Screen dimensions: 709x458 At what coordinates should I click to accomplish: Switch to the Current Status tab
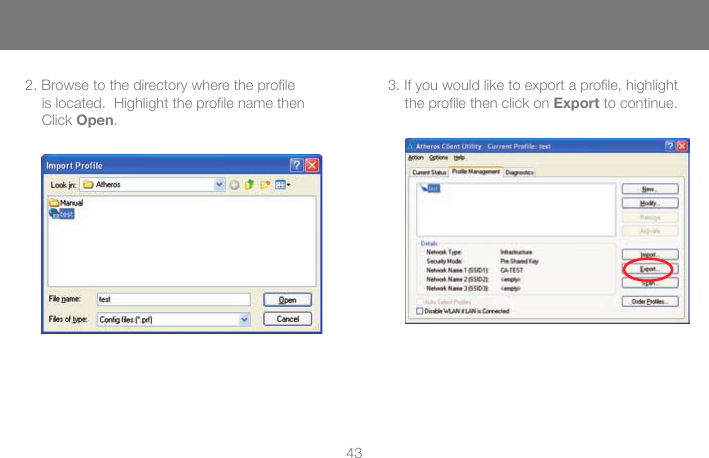click(x=429, y=172)
